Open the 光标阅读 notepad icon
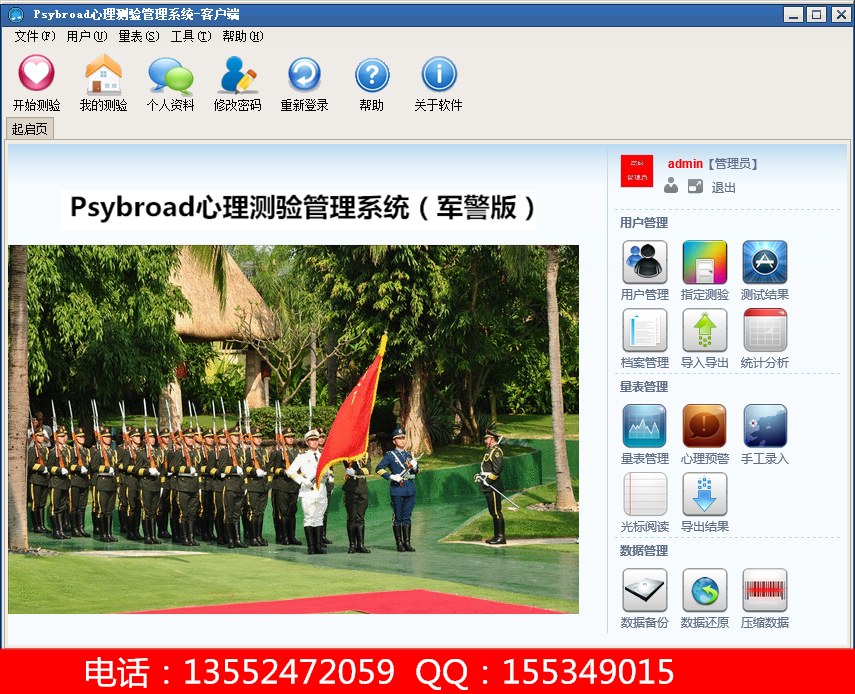 645,494
